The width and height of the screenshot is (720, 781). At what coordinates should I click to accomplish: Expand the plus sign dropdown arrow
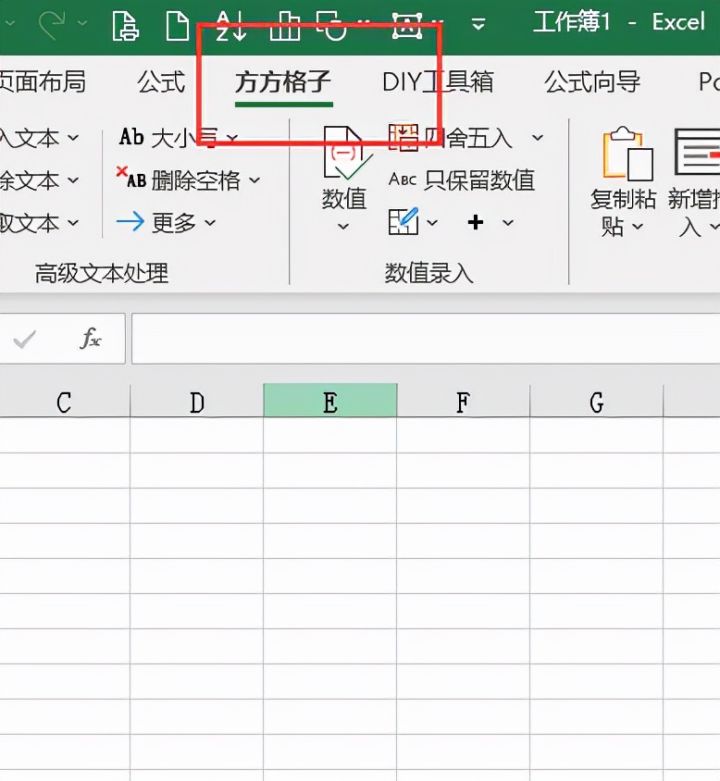click(x=508, y=223)
